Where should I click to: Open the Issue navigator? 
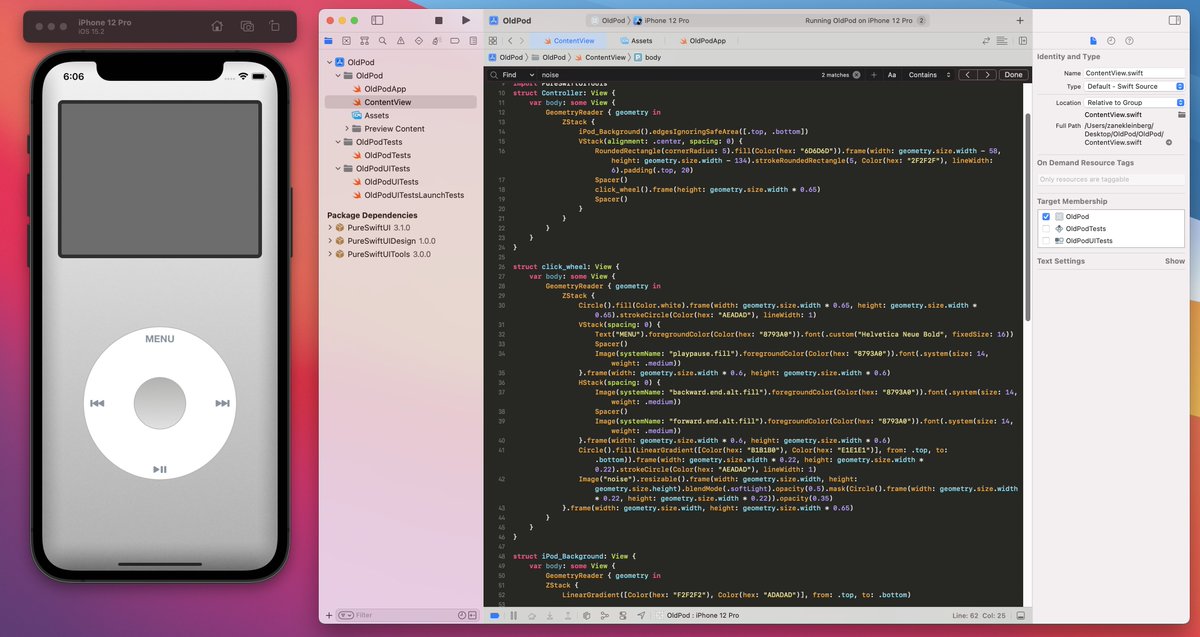click(x=400, y=41)
